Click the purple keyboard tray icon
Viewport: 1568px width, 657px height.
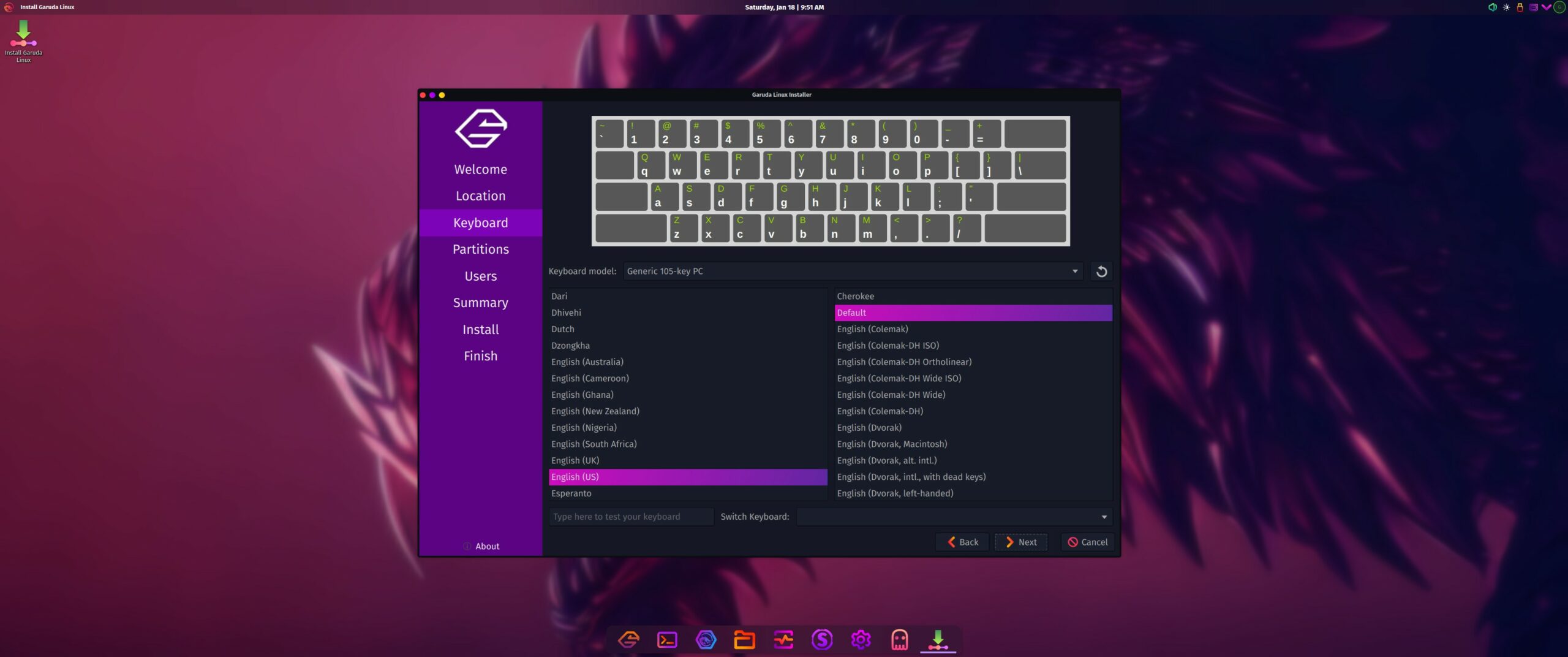(1533, 7)
